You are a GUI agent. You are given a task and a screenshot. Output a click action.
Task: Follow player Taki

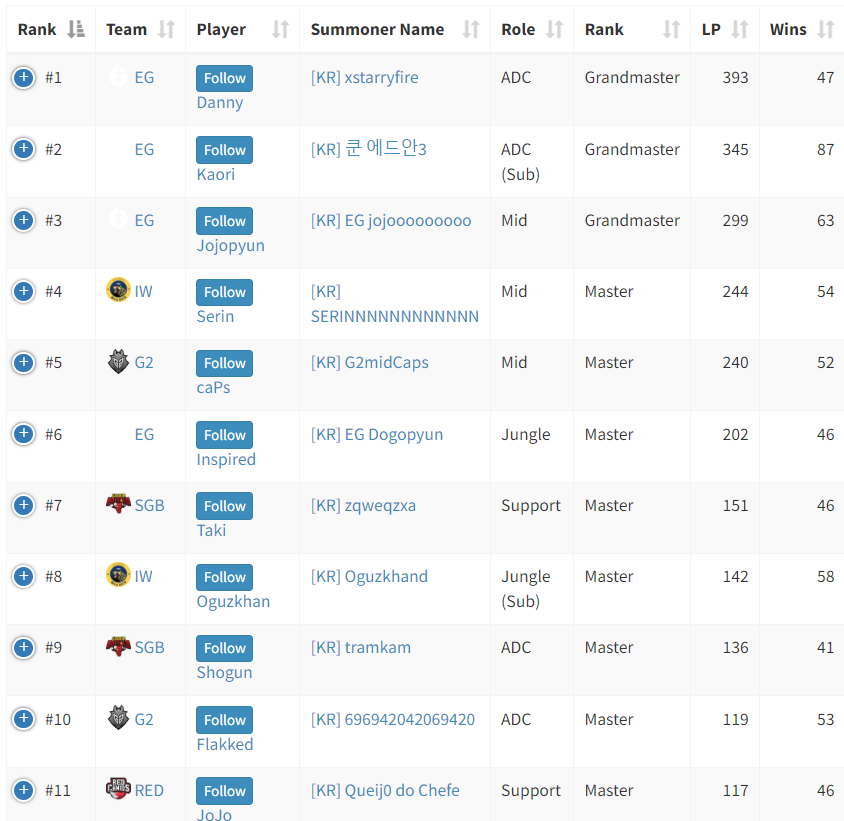click(x=224, y=506)
